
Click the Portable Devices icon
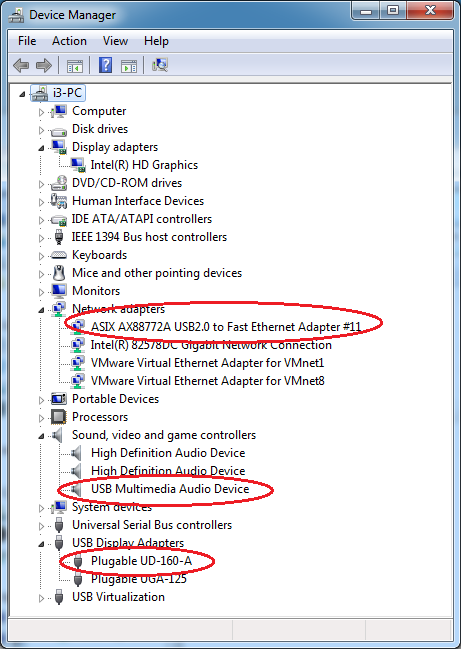[59, 399]
